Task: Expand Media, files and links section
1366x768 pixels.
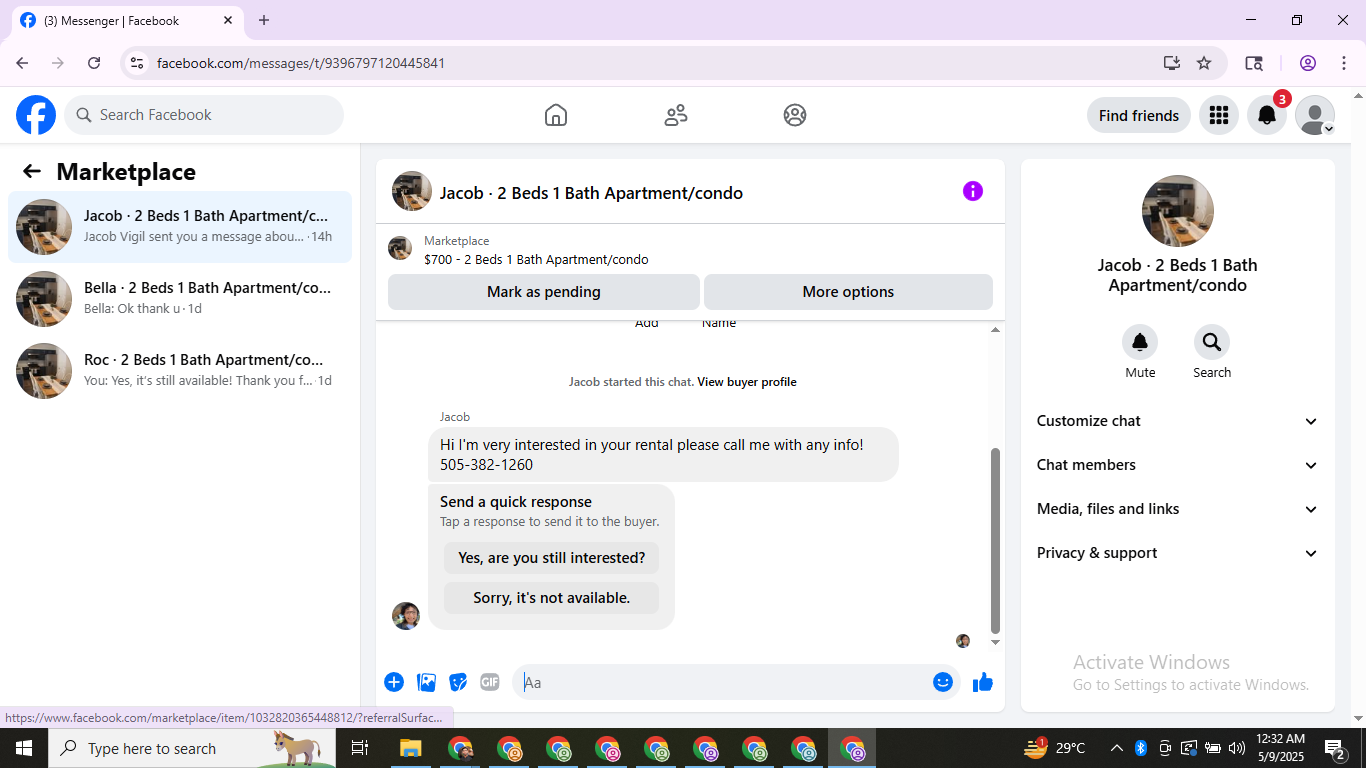Action: (1178, 509)
